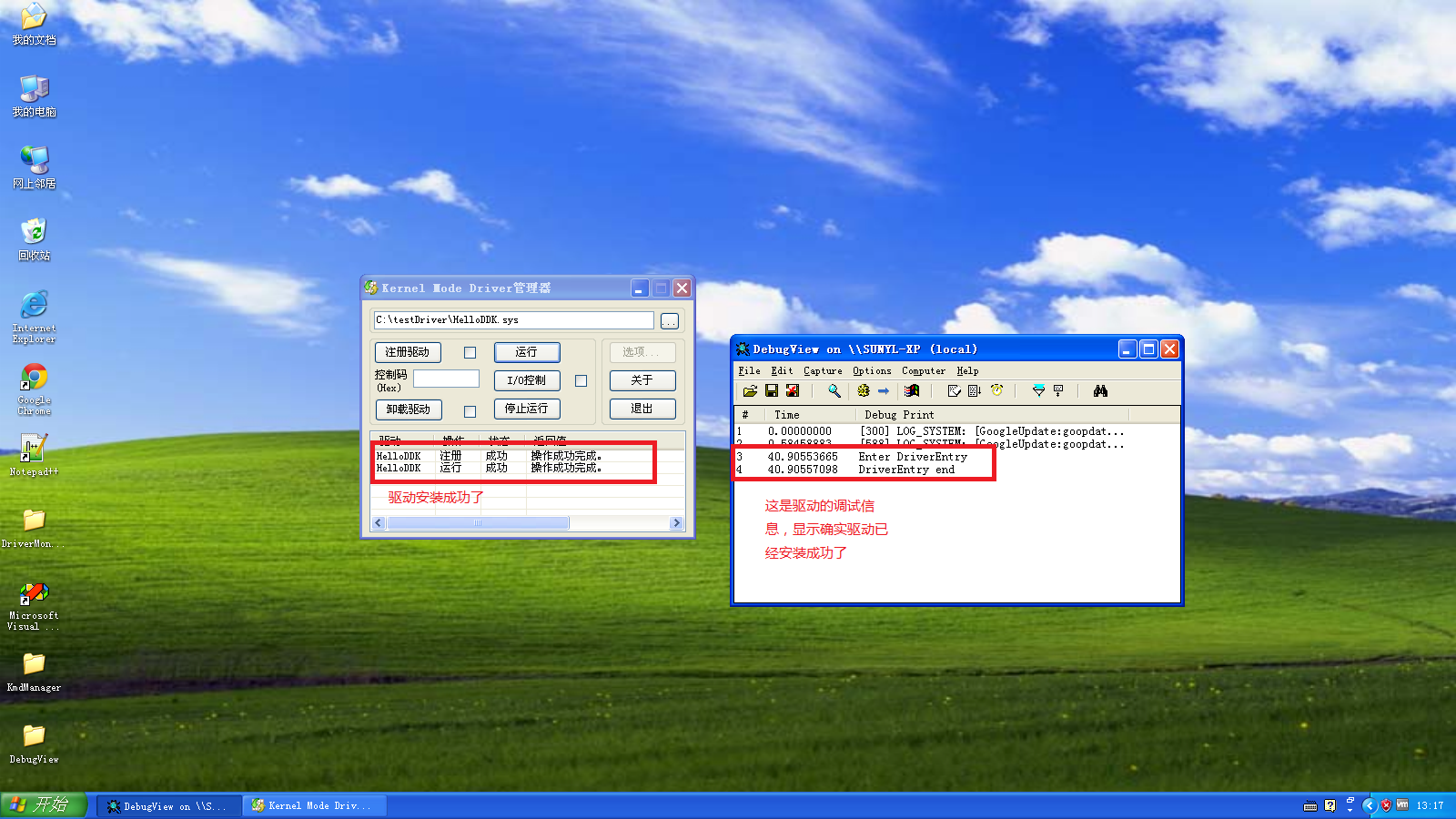Open the language bar options down-arrow

pos(1350,809)
